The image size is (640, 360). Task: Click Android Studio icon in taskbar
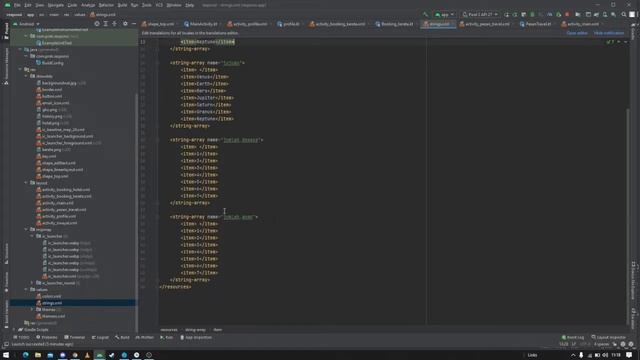coord(100,355)
